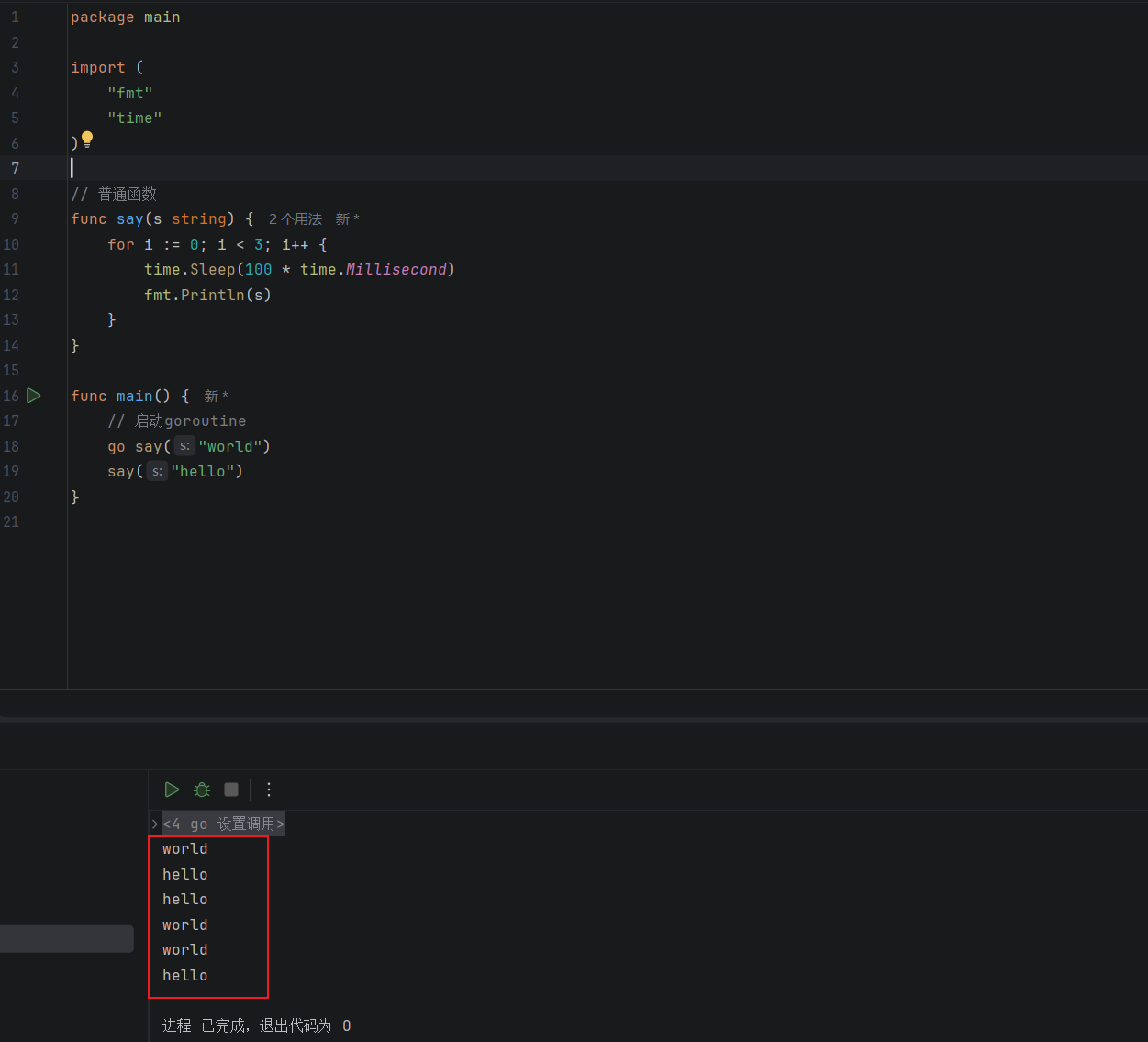Click 'fmt.Println(s)' statement
This screenshot has width=1148, height=1042.
coord(208,295)
